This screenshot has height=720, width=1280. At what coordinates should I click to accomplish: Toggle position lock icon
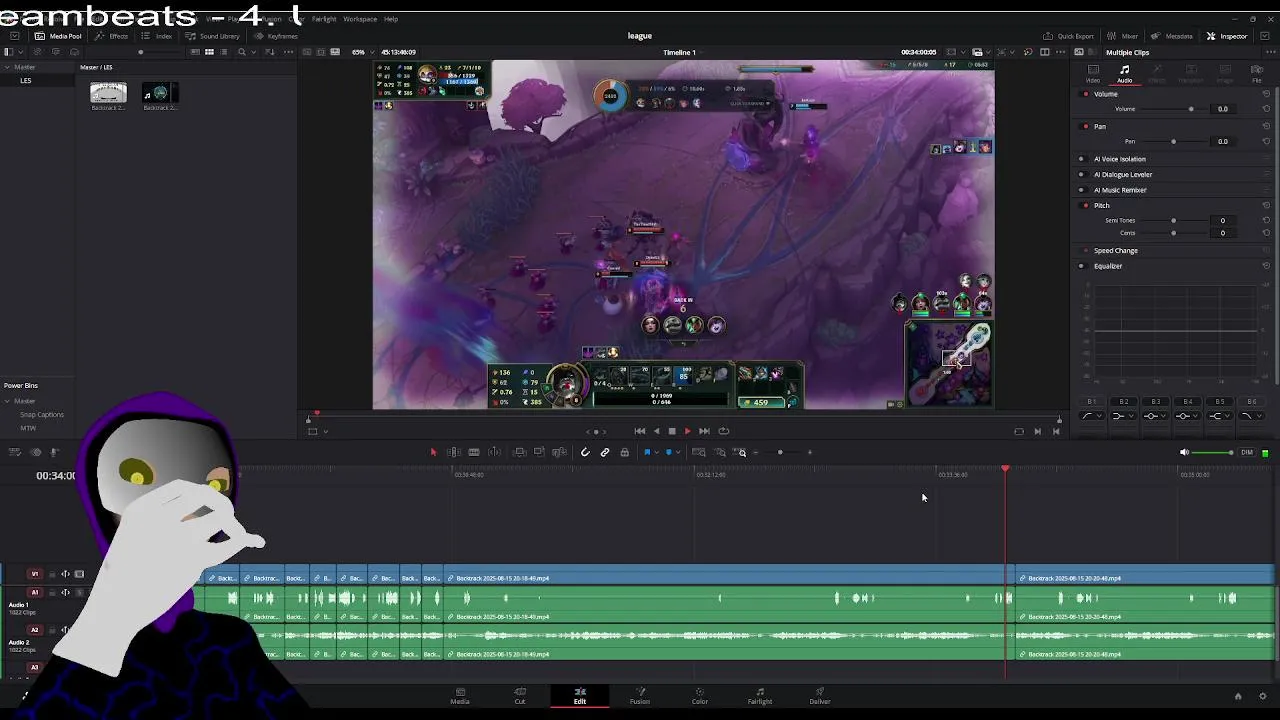coord(624,452)
